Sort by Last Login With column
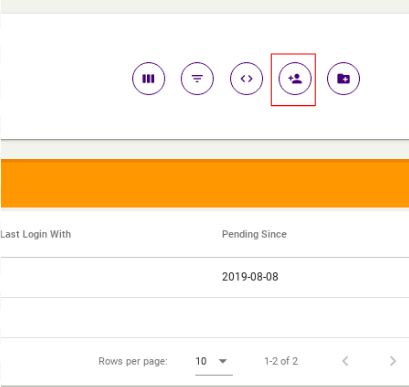The height and width of the screenshot is (387, 409). coord(36,234)
